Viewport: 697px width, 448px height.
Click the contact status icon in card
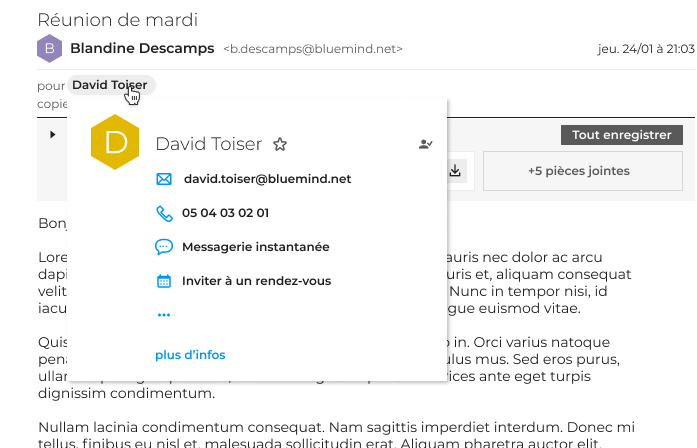point(426,144)
